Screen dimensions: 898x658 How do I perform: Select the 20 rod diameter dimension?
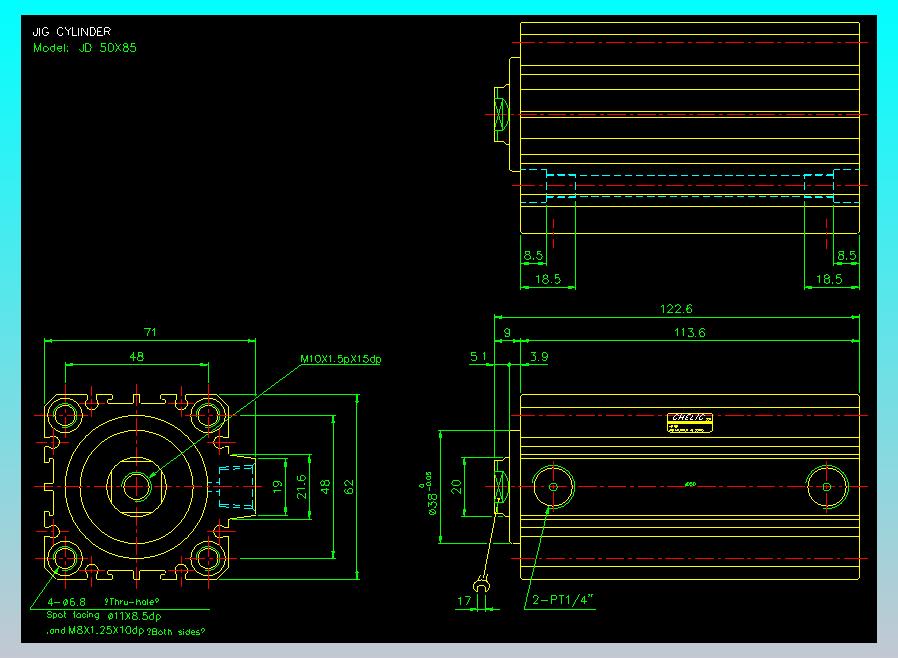[456, 487]
